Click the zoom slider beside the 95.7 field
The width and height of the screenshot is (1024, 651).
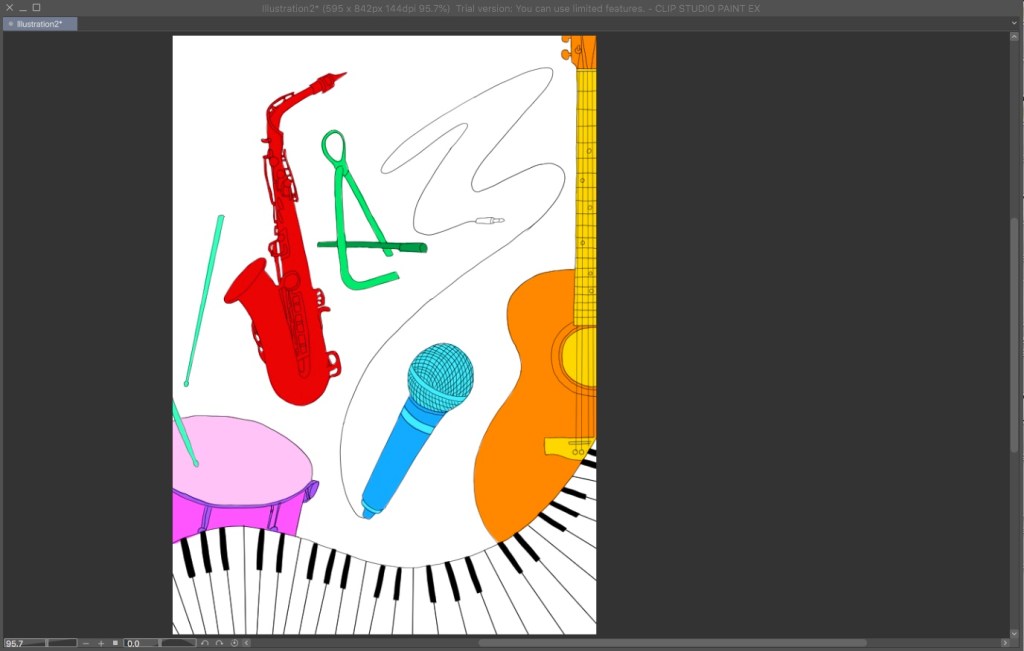point(62,643)
